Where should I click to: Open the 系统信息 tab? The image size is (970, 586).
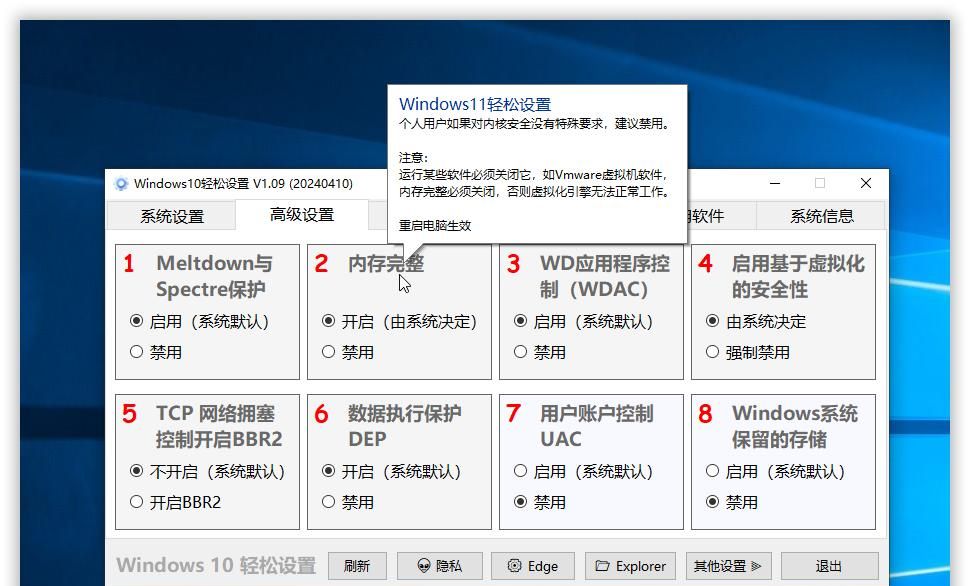820,215
